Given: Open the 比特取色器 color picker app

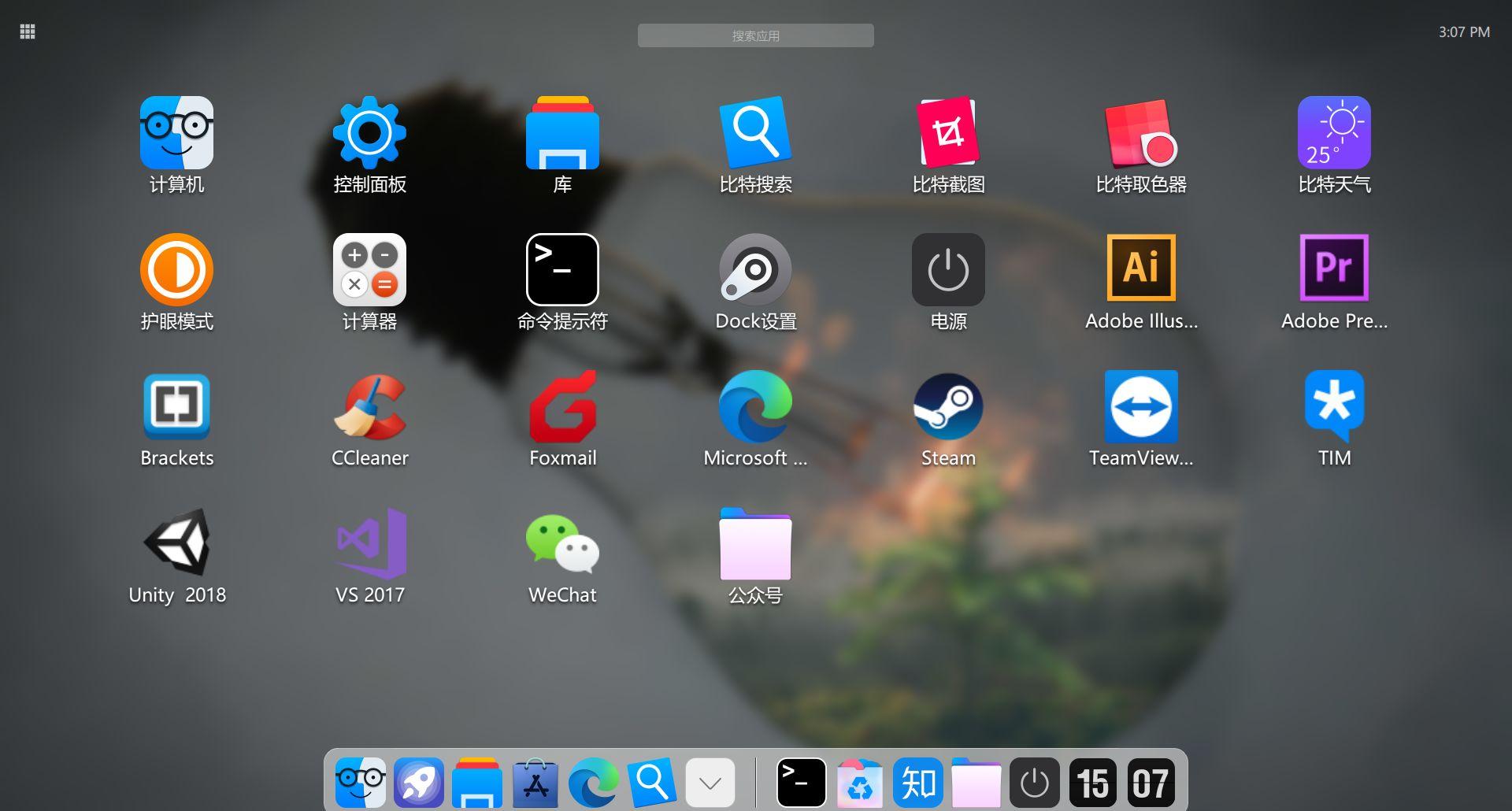Looking at the screenshot, I should point(1141,132).
